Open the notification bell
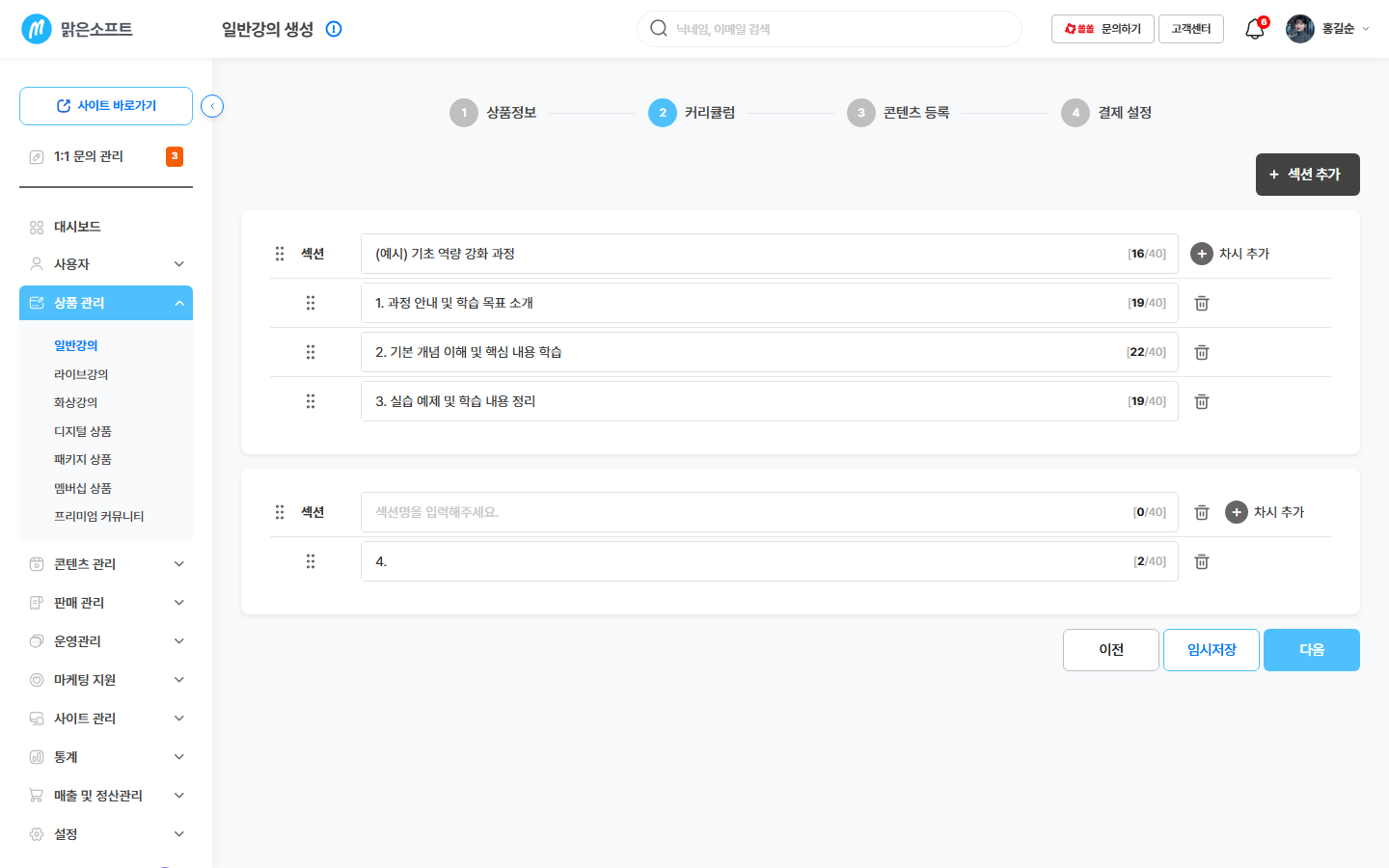The image size is (1389, 868). click(1255, 29)
